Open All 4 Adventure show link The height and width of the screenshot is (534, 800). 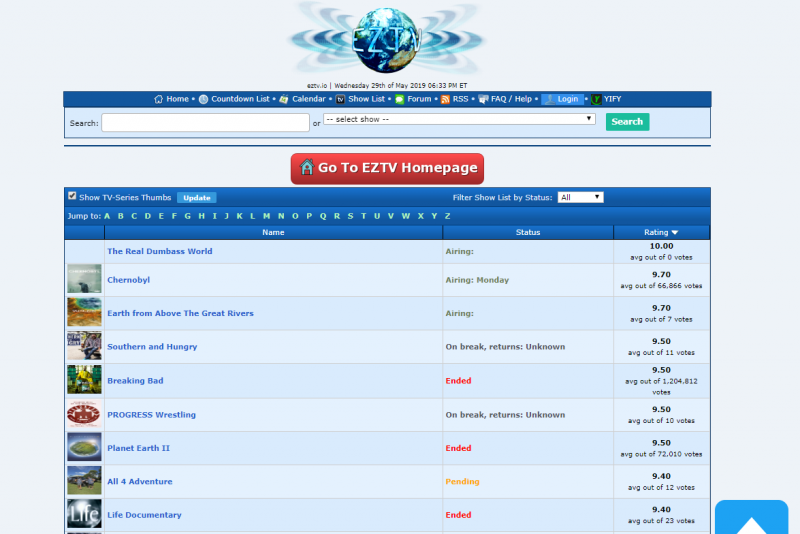(140, 481)
